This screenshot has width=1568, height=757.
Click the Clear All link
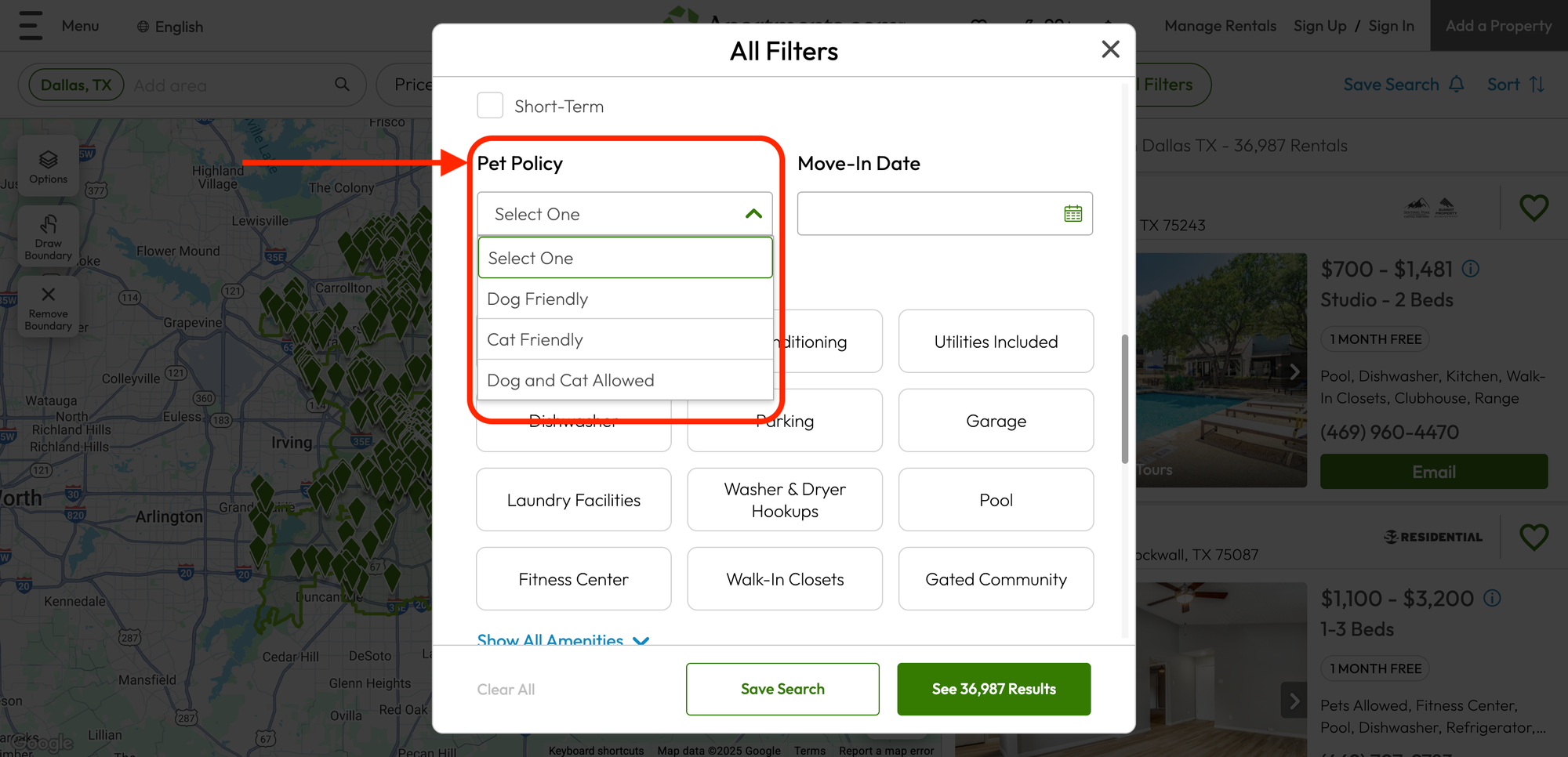click(x=506, y=689)
